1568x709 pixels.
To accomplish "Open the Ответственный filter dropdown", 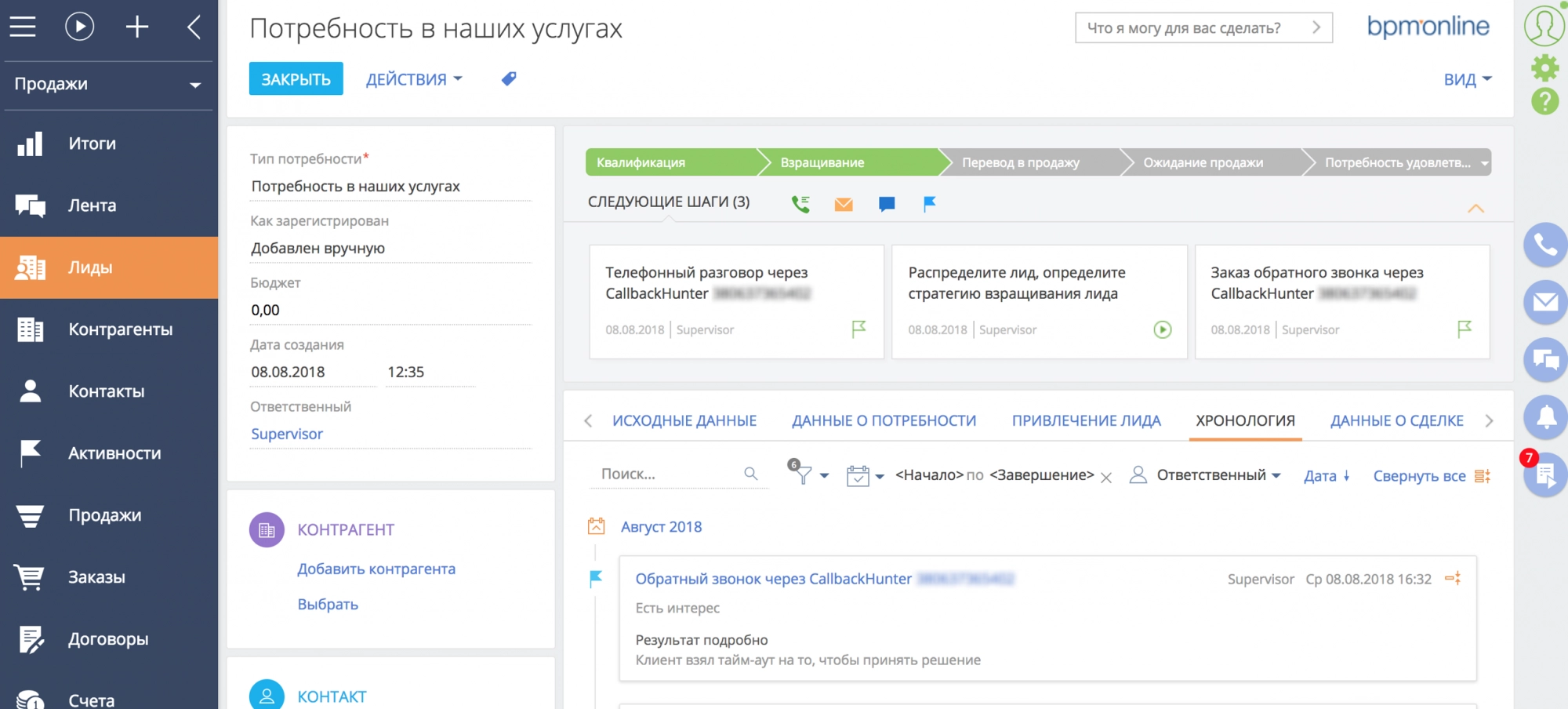I will pyautogui.click(x=1212, y=475).
